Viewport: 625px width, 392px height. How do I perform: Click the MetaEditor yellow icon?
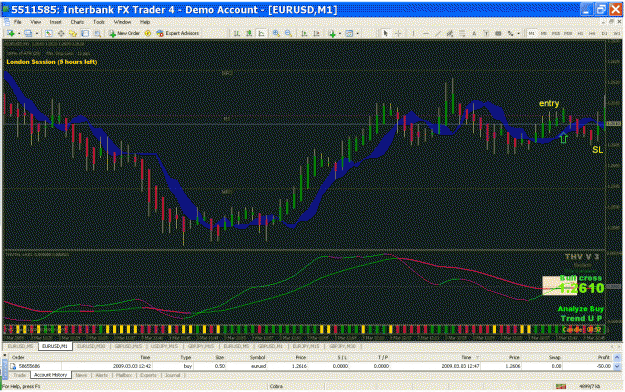(x=147, y=33)
